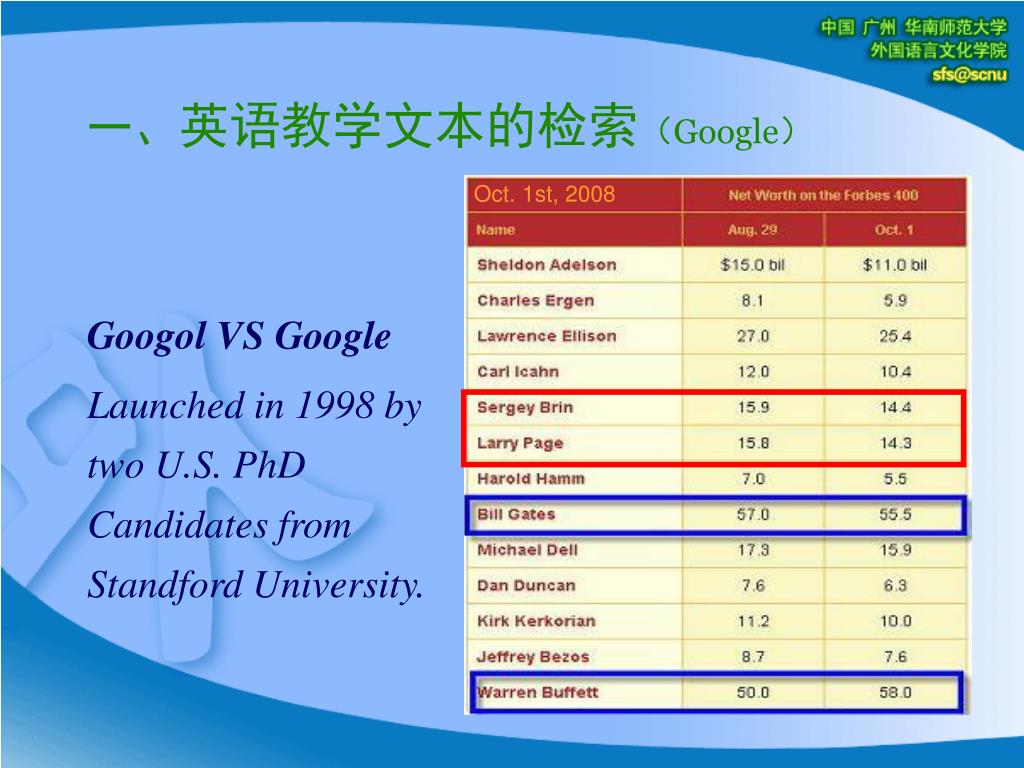Click the 'Aug. 29' column header
The image size is (1024, 768).
coord(752,230)
